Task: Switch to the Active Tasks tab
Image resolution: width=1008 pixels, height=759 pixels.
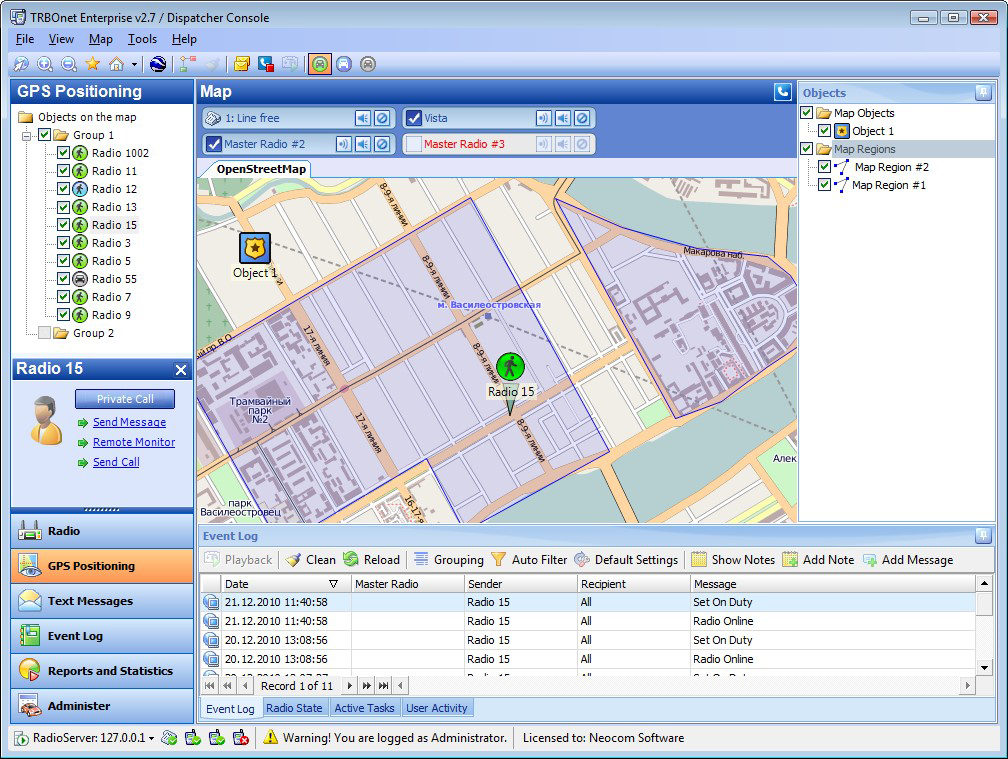Action: click(x=364, y=708)
